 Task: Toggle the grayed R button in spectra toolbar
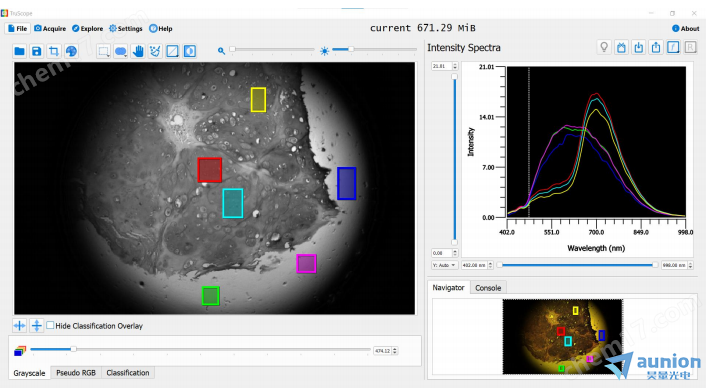click(x=690, y=47)
